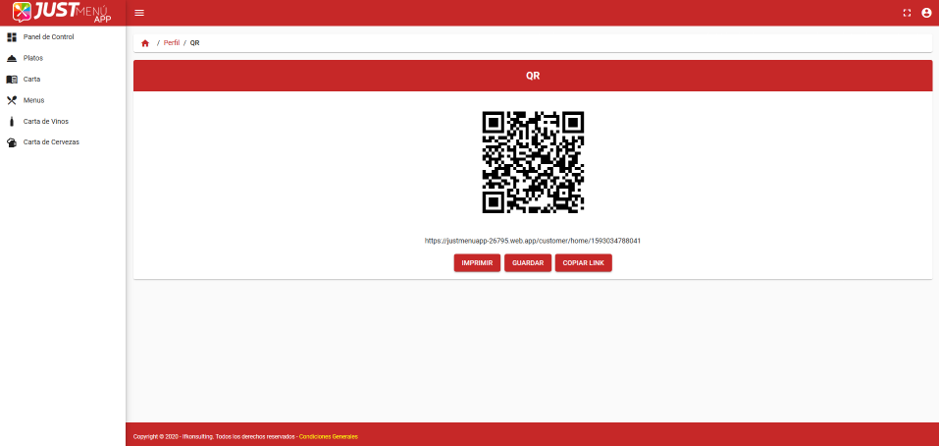Click the Copiar Link button
This screenshot has height=446, width=939.
coord(583,263)
